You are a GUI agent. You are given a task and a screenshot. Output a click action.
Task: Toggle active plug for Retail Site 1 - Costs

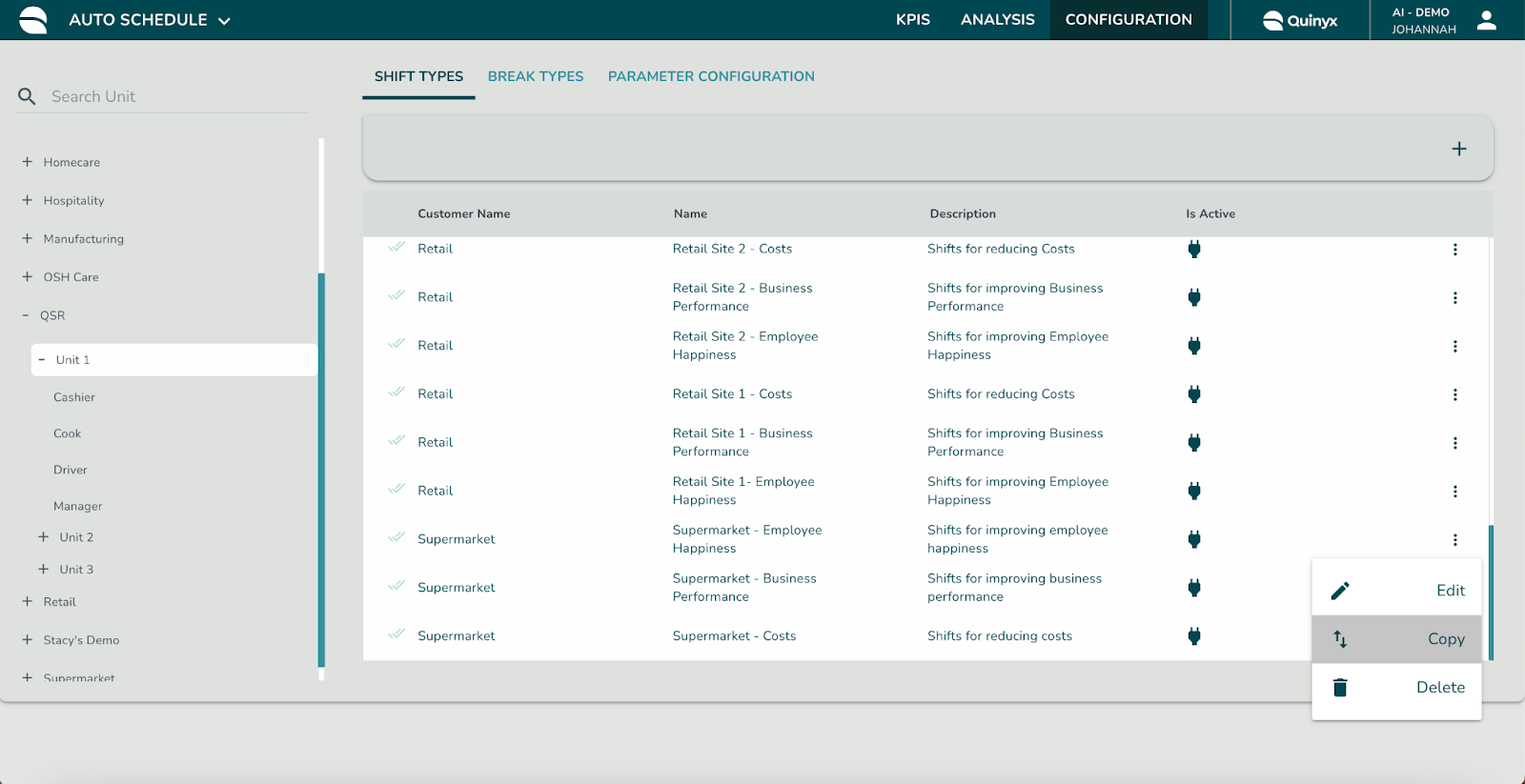(x=1194, y=395)
